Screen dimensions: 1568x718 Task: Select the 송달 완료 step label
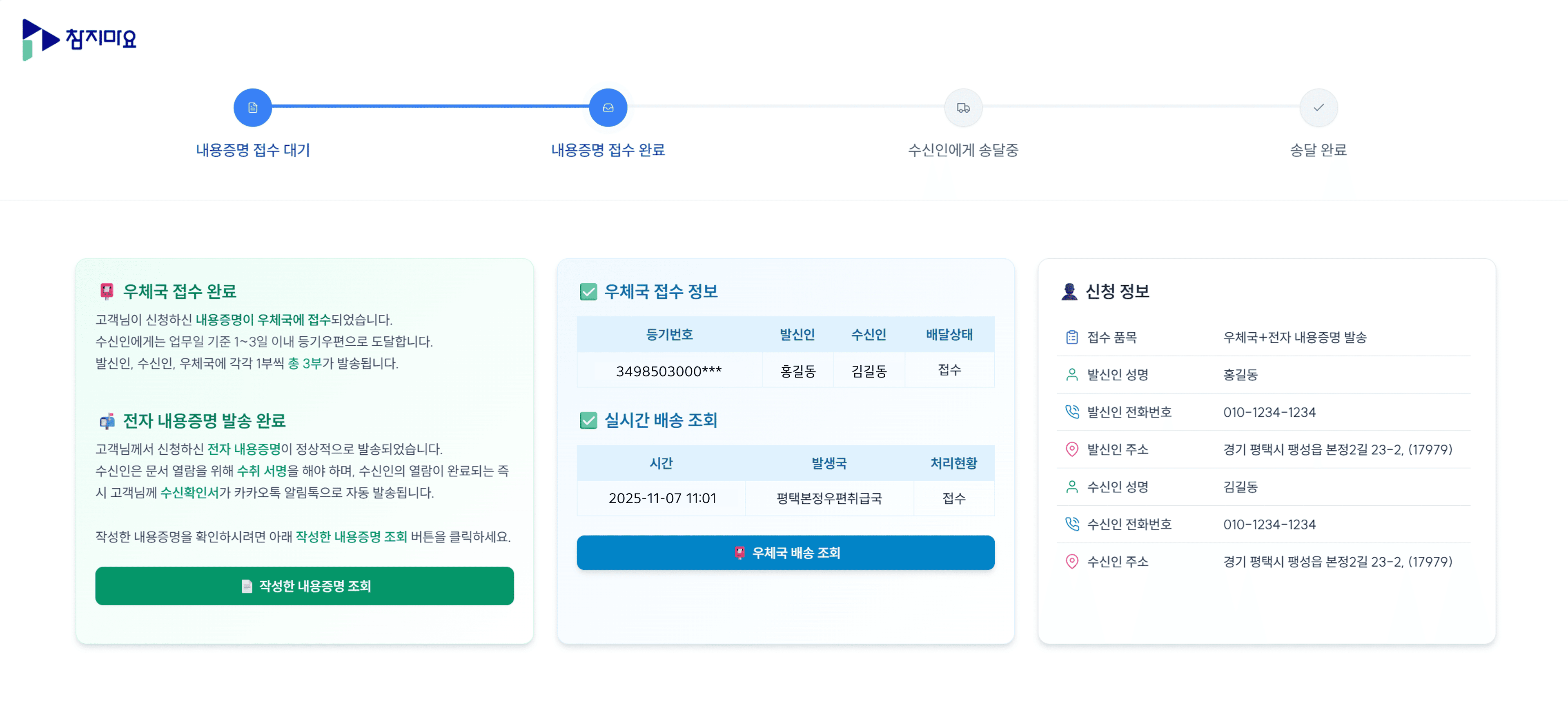point(1319,150)
